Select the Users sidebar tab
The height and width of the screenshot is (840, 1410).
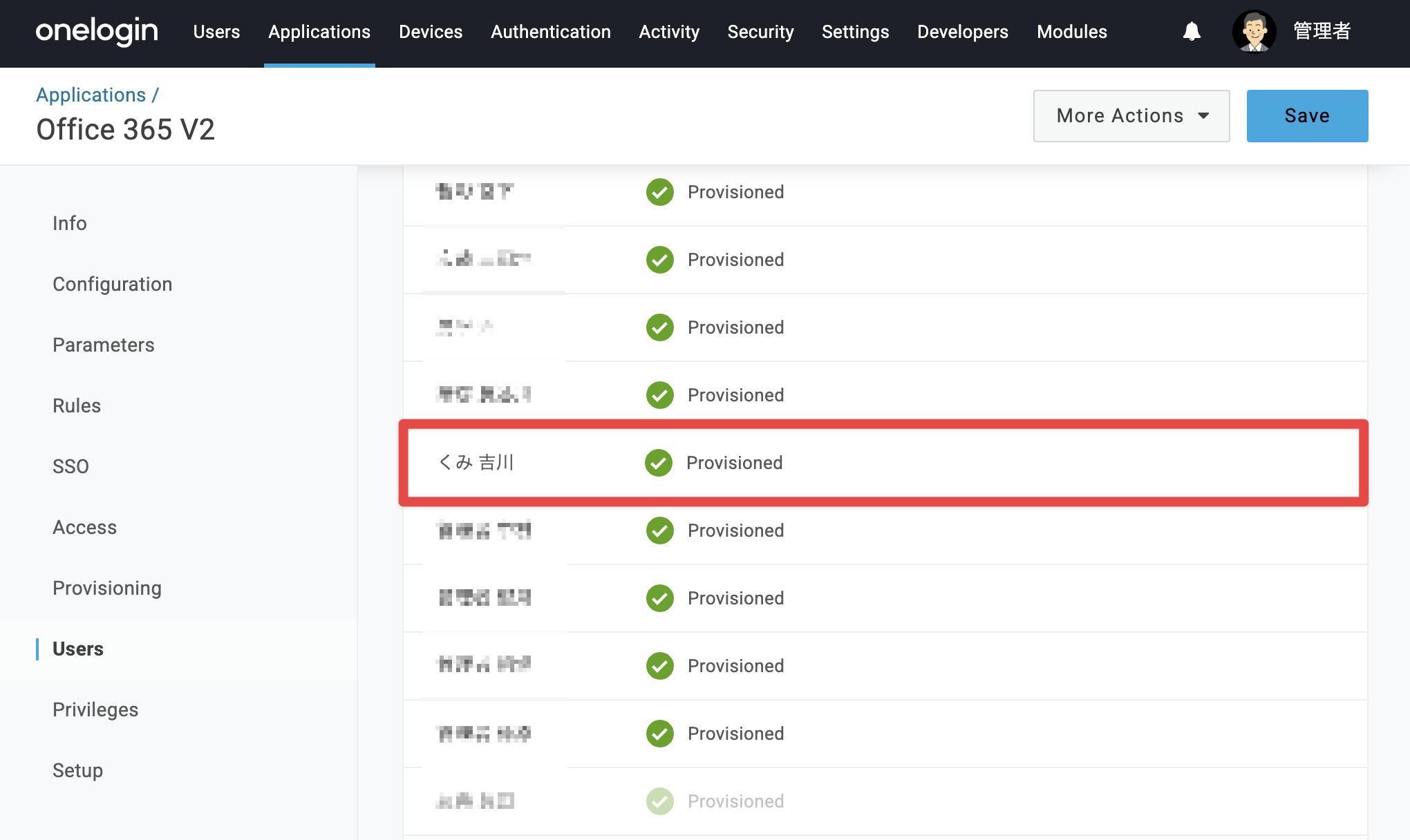click(x=78, y=649)
